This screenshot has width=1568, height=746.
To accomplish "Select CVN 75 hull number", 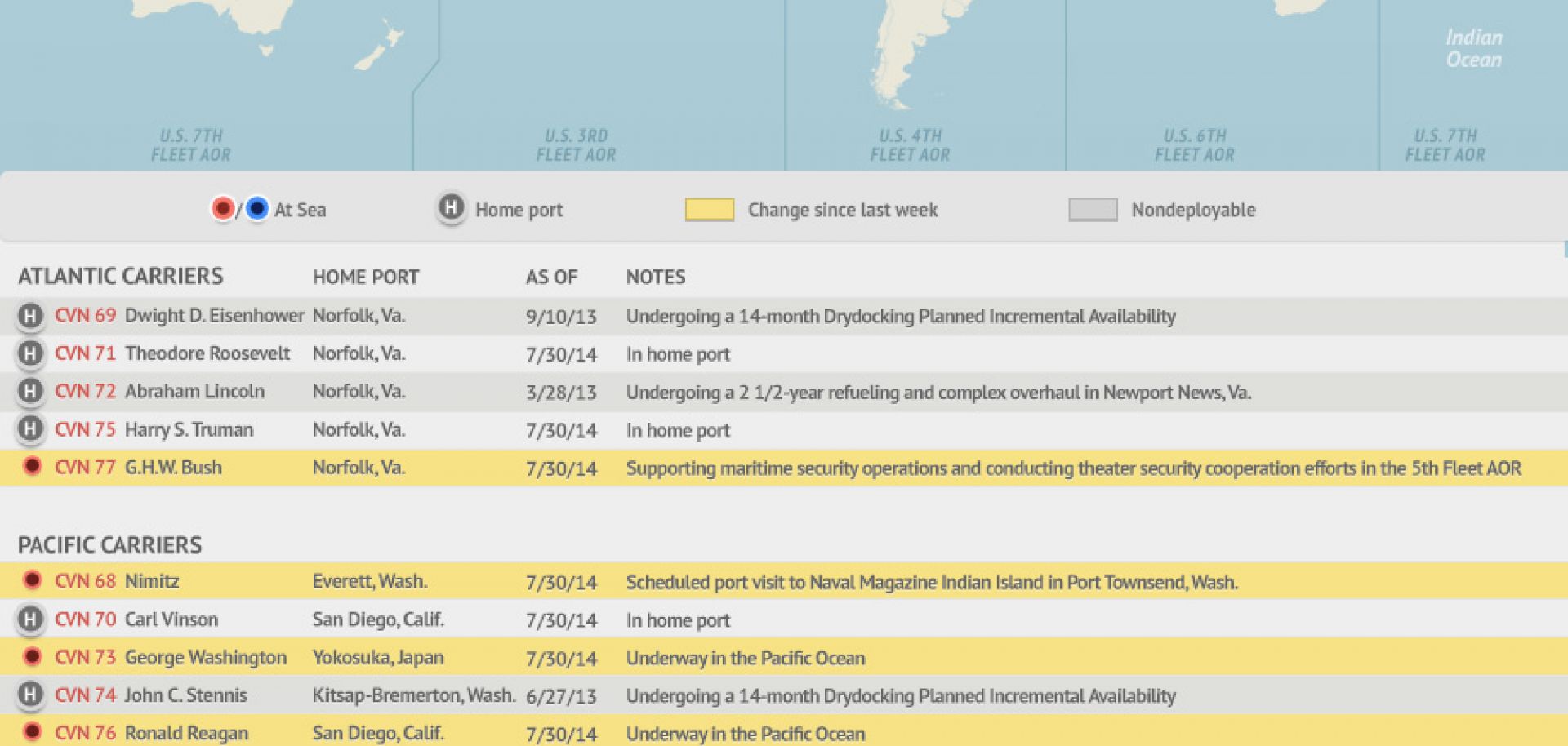I will tap(86, 429).
